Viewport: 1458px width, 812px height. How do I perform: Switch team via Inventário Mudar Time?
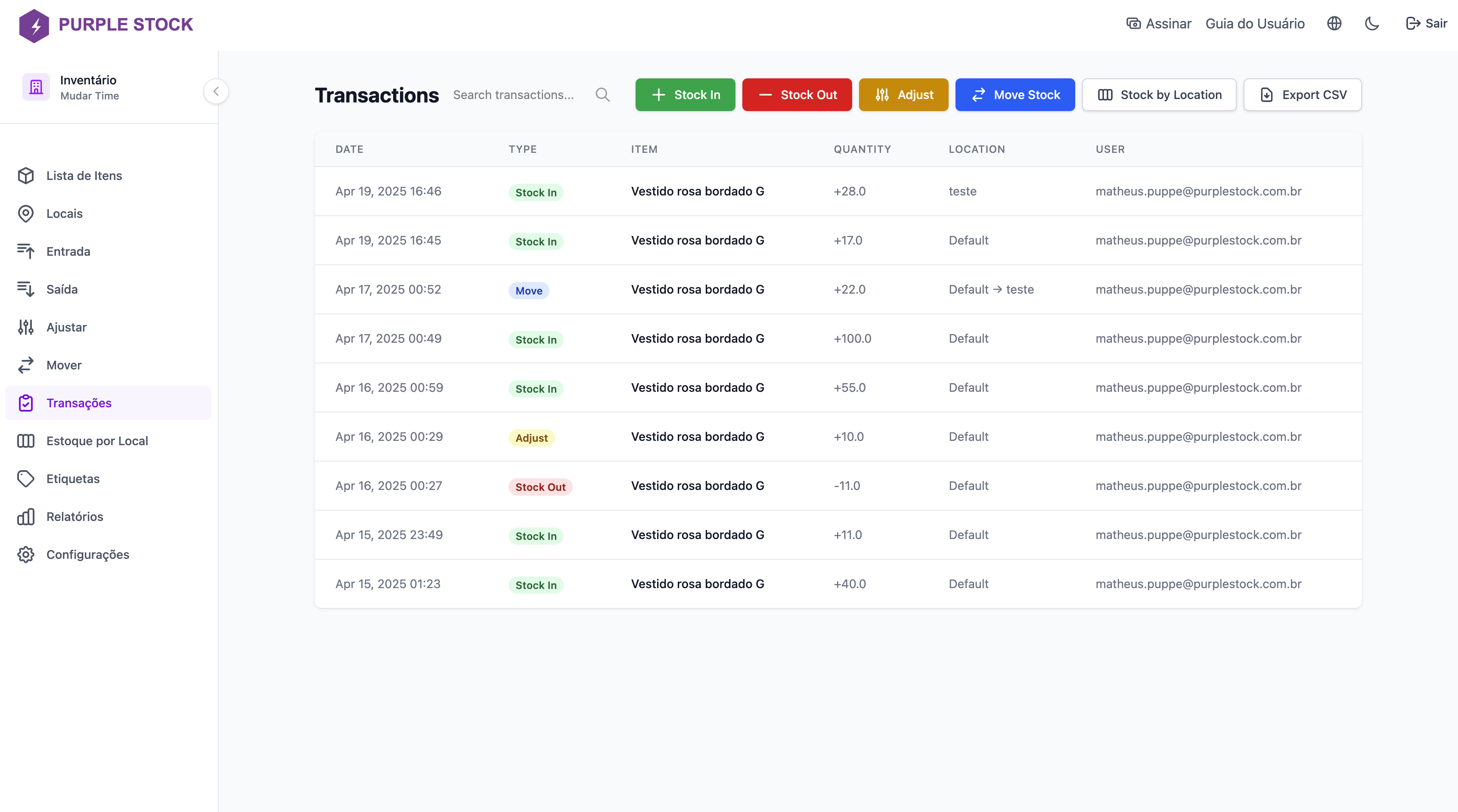click(x=89, y=88)
